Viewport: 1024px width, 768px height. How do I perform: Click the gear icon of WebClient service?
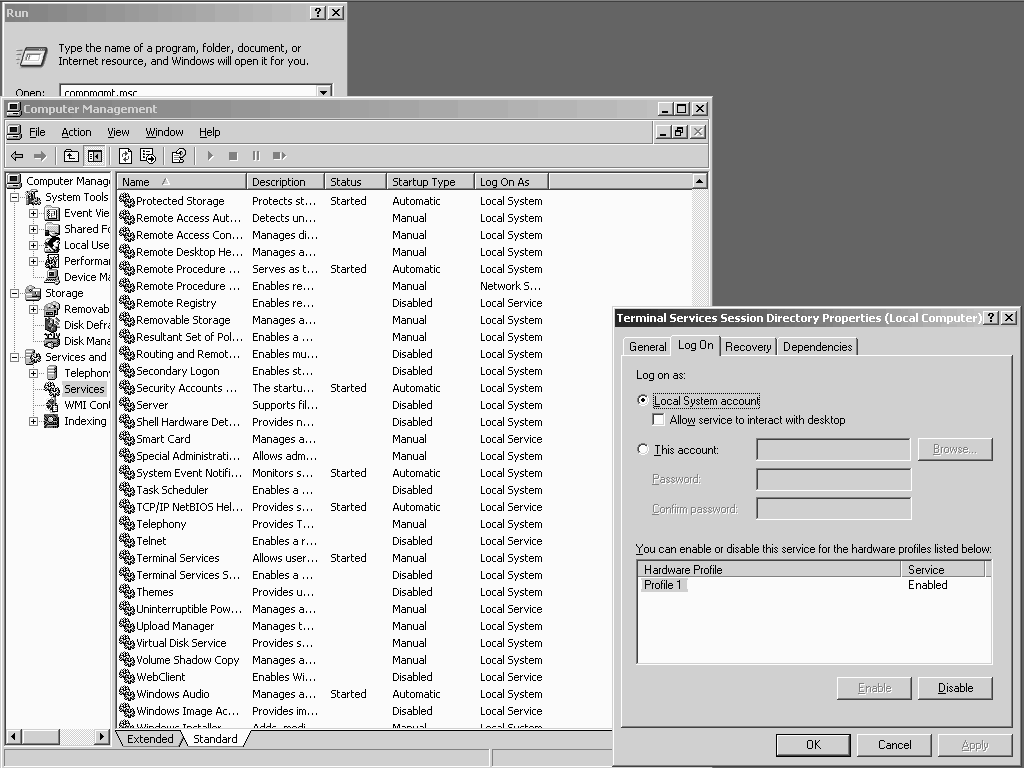pyautogui.click(x=127, y=677)
